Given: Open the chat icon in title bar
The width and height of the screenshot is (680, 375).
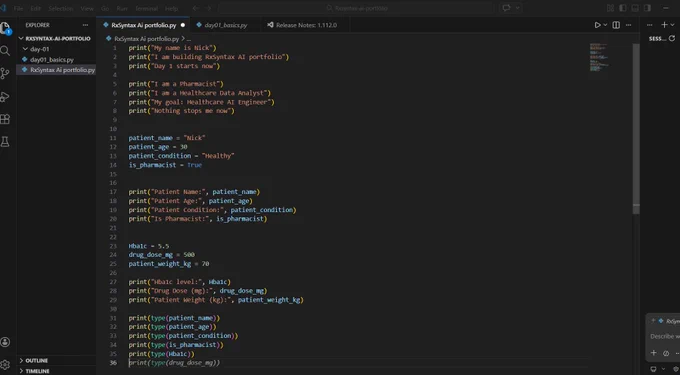Looking at the screenshot, I should [506, 8].
